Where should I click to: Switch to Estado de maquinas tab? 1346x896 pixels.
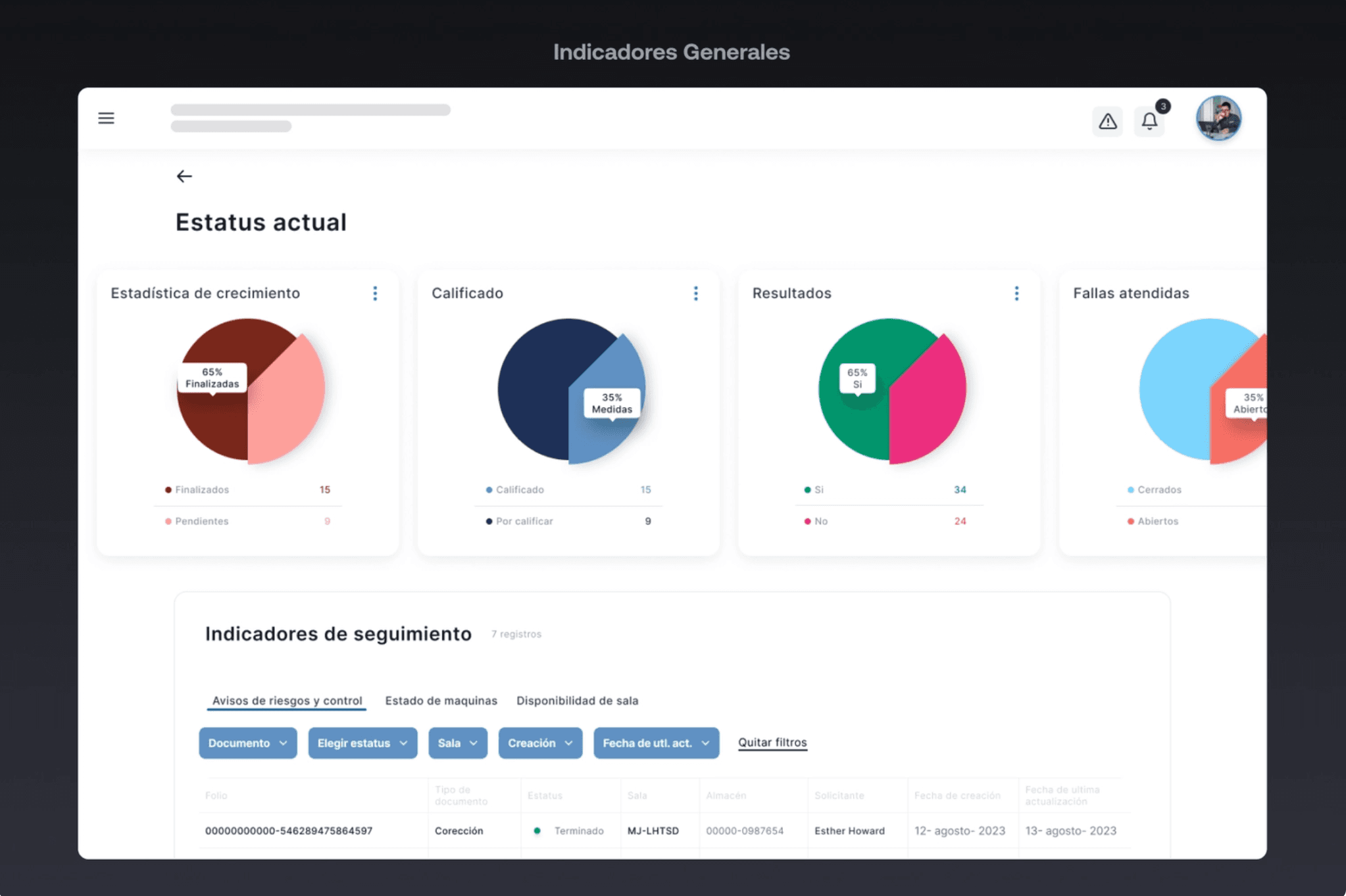tap(441, 701)
